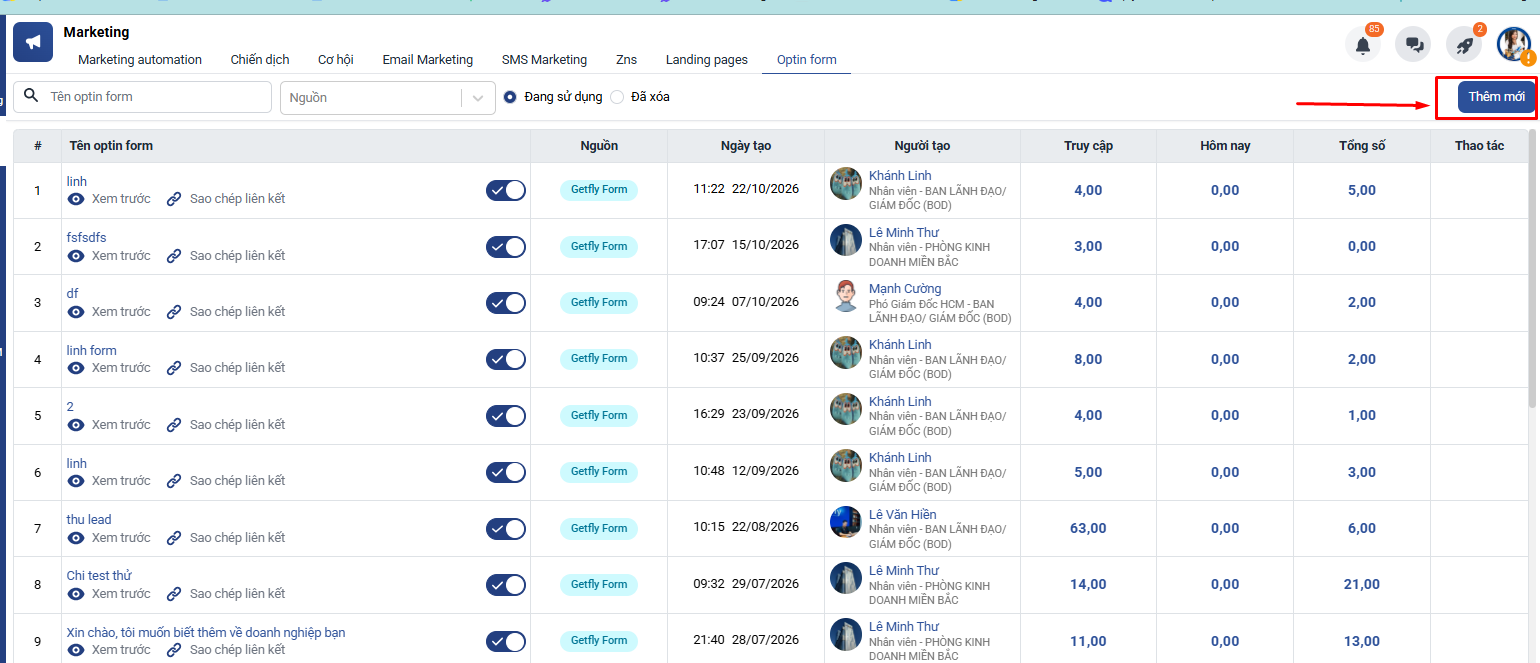Click the link icon for 'thu lead'

[174, 538]
